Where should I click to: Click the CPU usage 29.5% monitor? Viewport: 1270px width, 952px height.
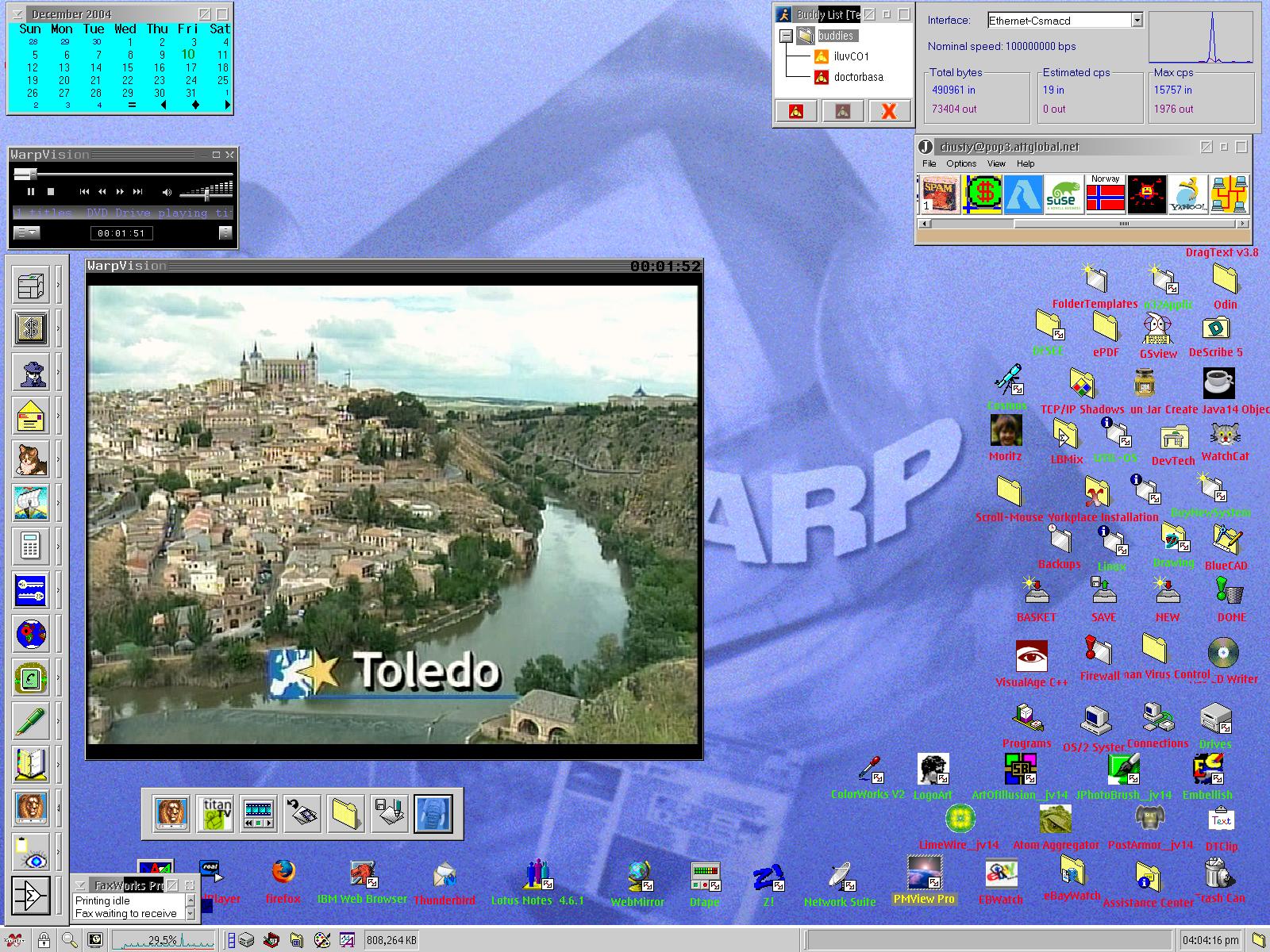point(164,940)
